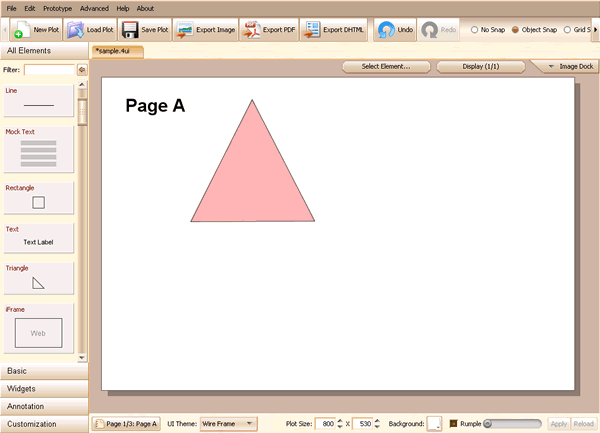Click the Export Image icon

(184, 30)
